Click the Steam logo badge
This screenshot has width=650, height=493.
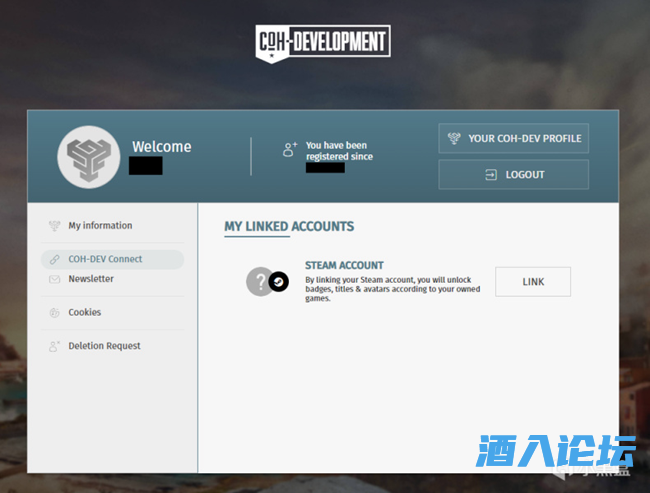click(279, 282)
